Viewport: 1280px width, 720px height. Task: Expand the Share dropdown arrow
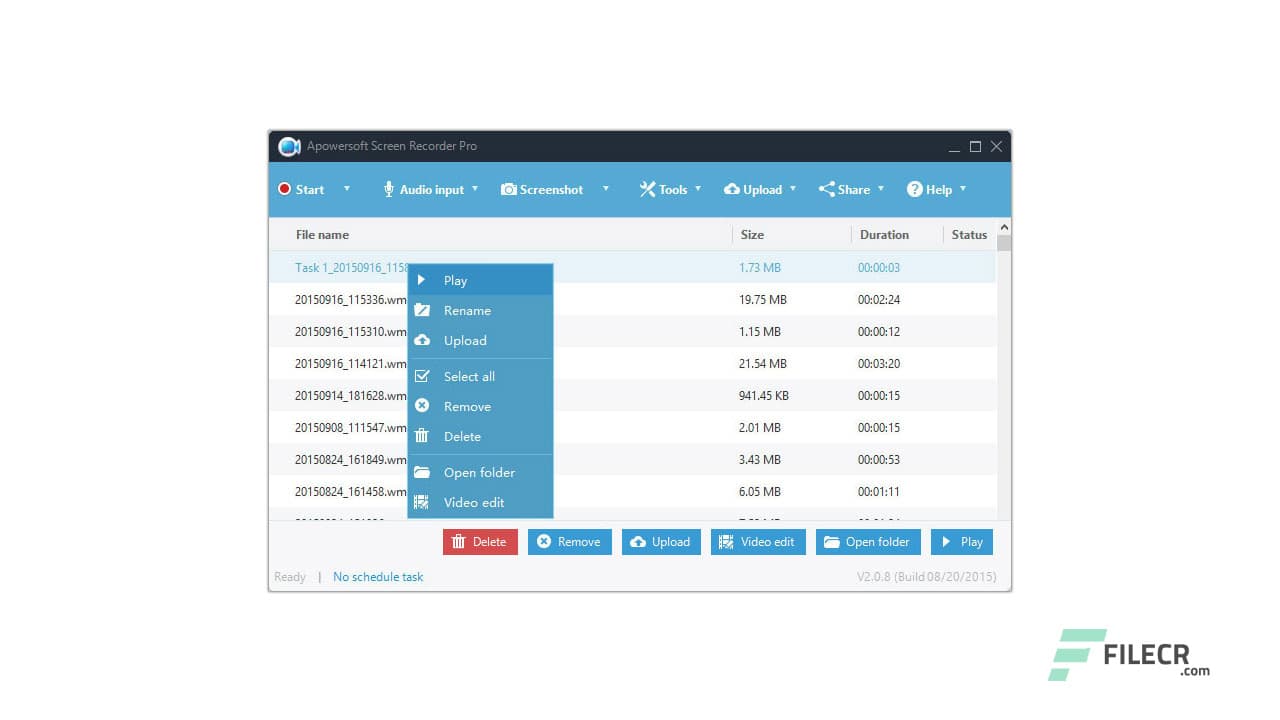(x=881, y=189)
